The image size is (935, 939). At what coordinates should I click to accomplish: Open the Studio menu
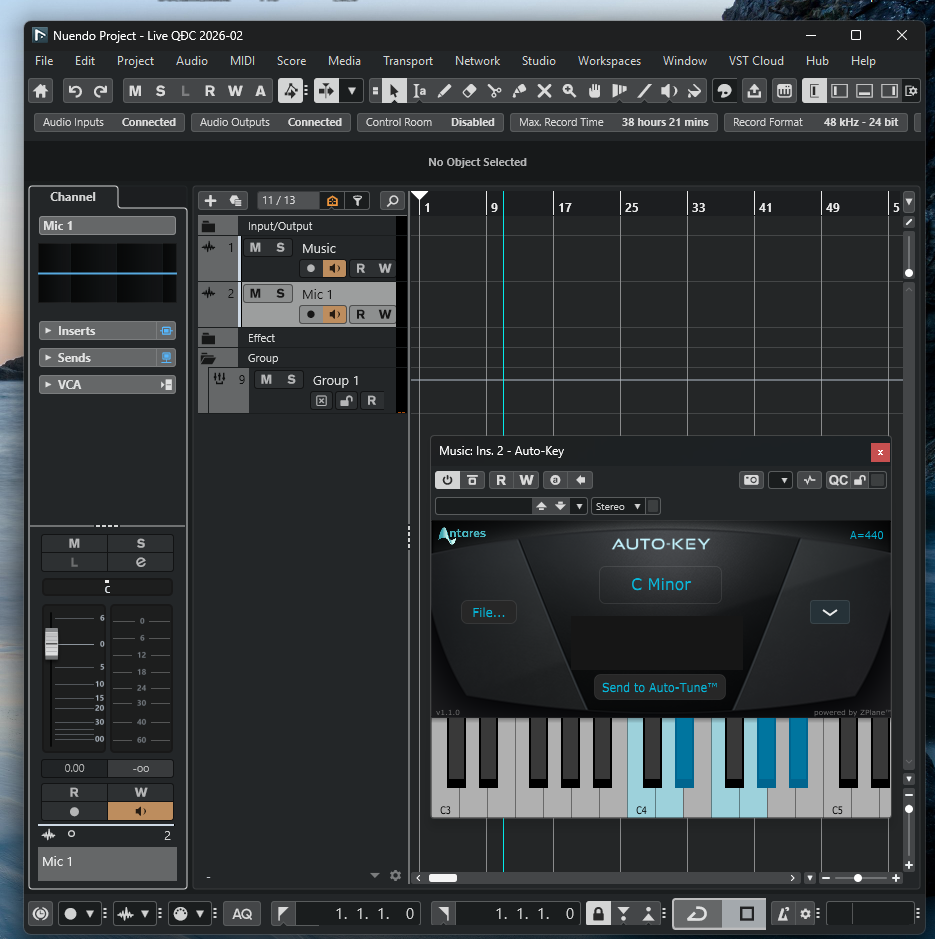tap(538, 61)
